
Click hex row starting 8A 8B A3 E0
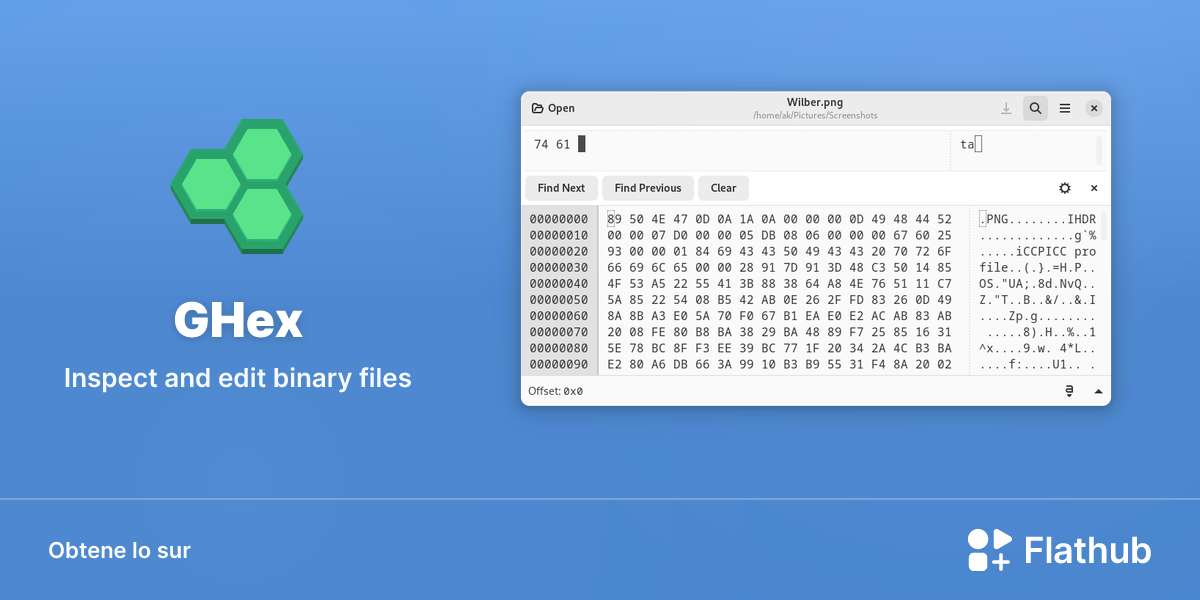pos(780,316)
